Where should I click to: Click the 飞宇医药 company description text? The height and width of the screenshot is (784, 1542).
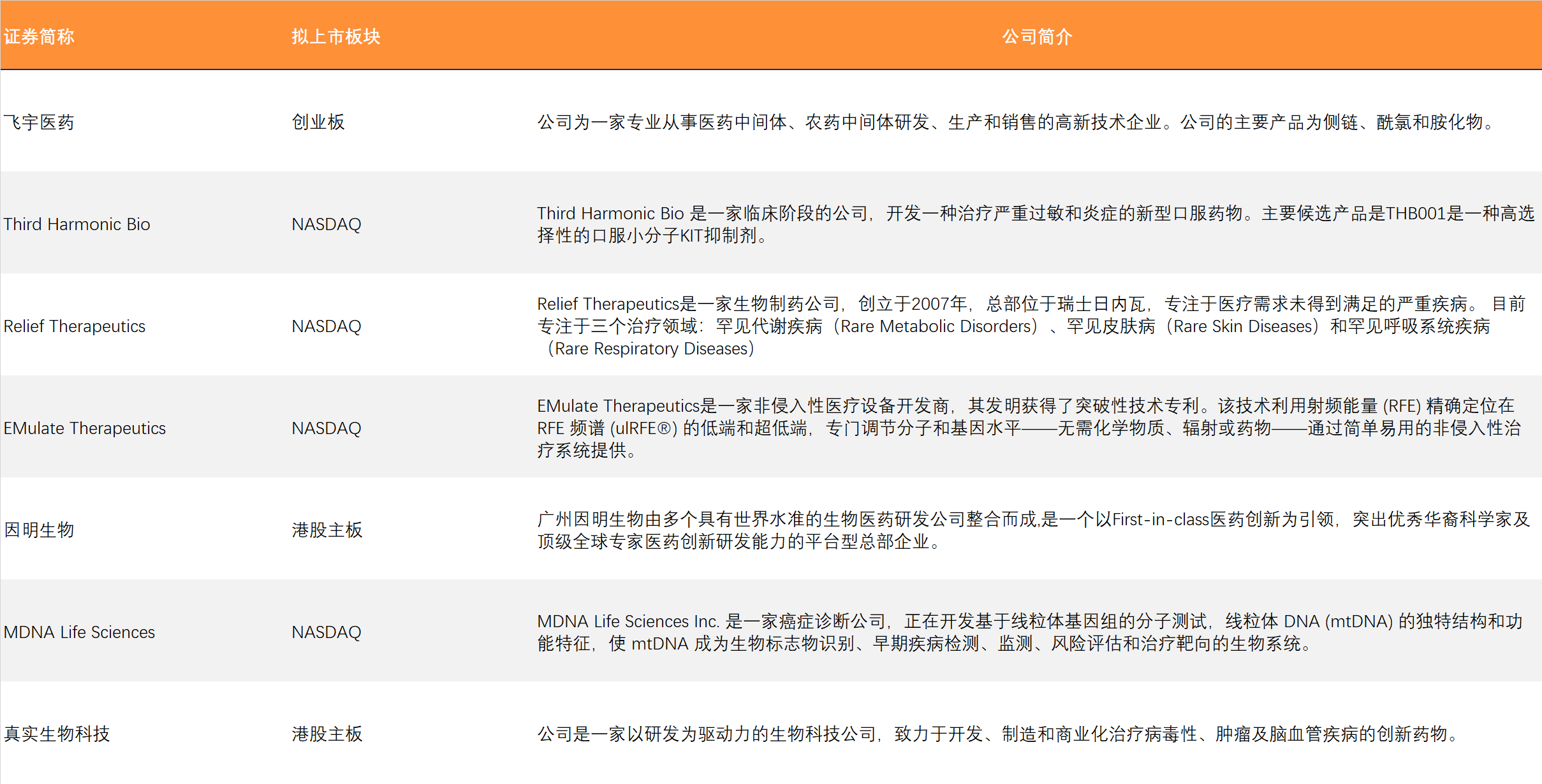click(1017, 122)
